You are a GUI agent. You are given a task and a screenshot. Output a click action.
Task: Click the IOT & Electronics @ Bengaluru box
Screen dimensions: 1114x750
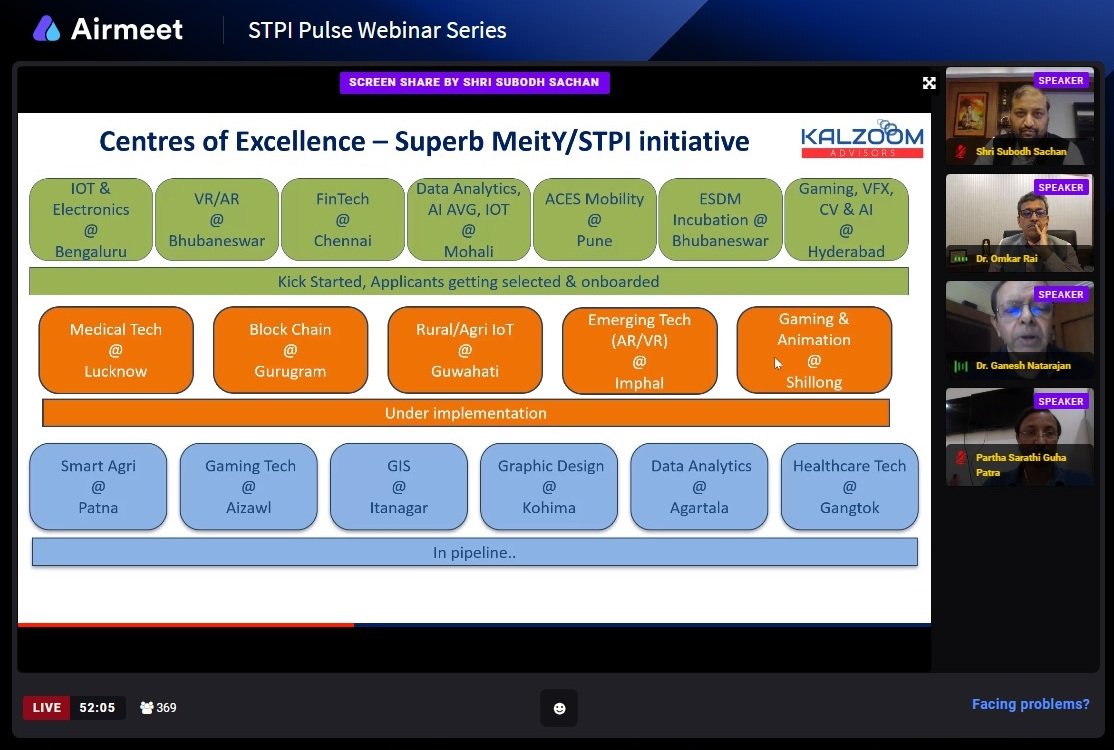pos(90,219)
